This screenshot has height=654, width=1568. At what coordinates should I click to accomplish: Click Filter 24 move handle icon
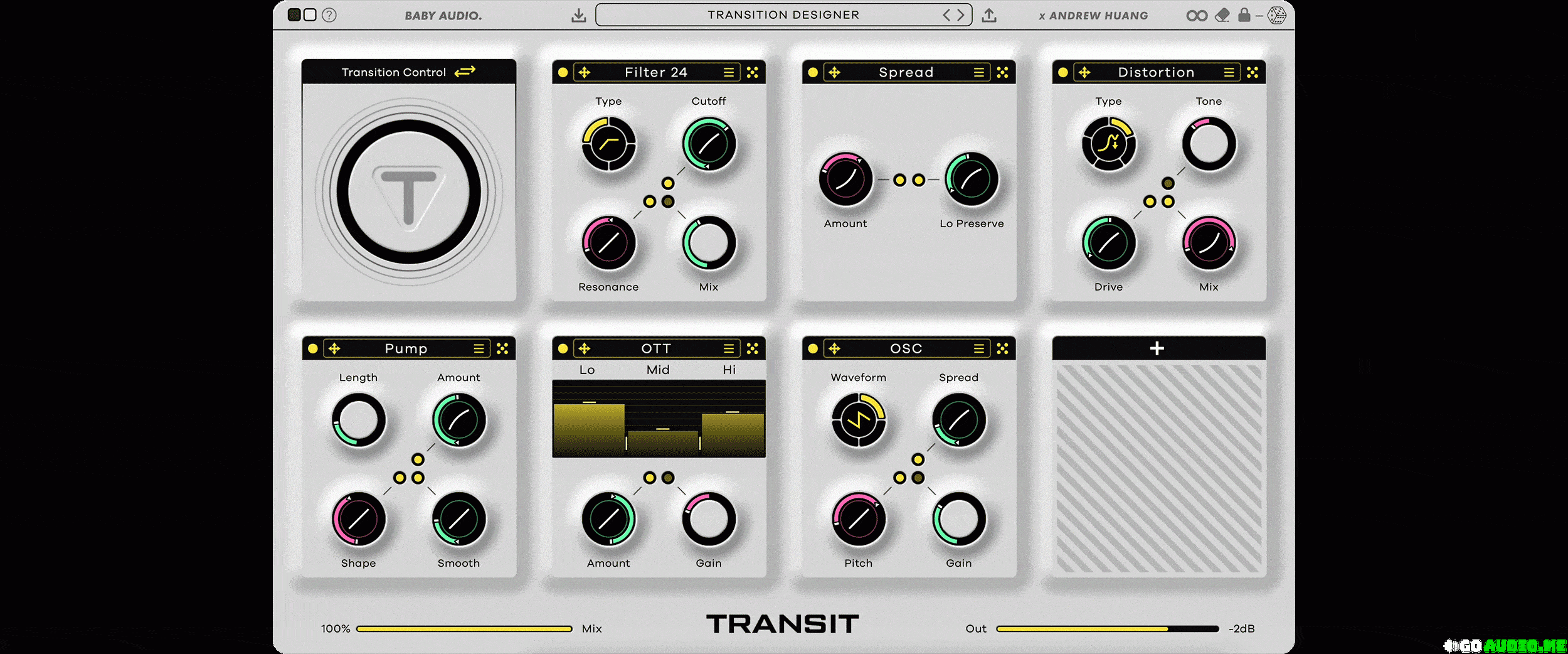pyautogui.click(x=585, y=72)
